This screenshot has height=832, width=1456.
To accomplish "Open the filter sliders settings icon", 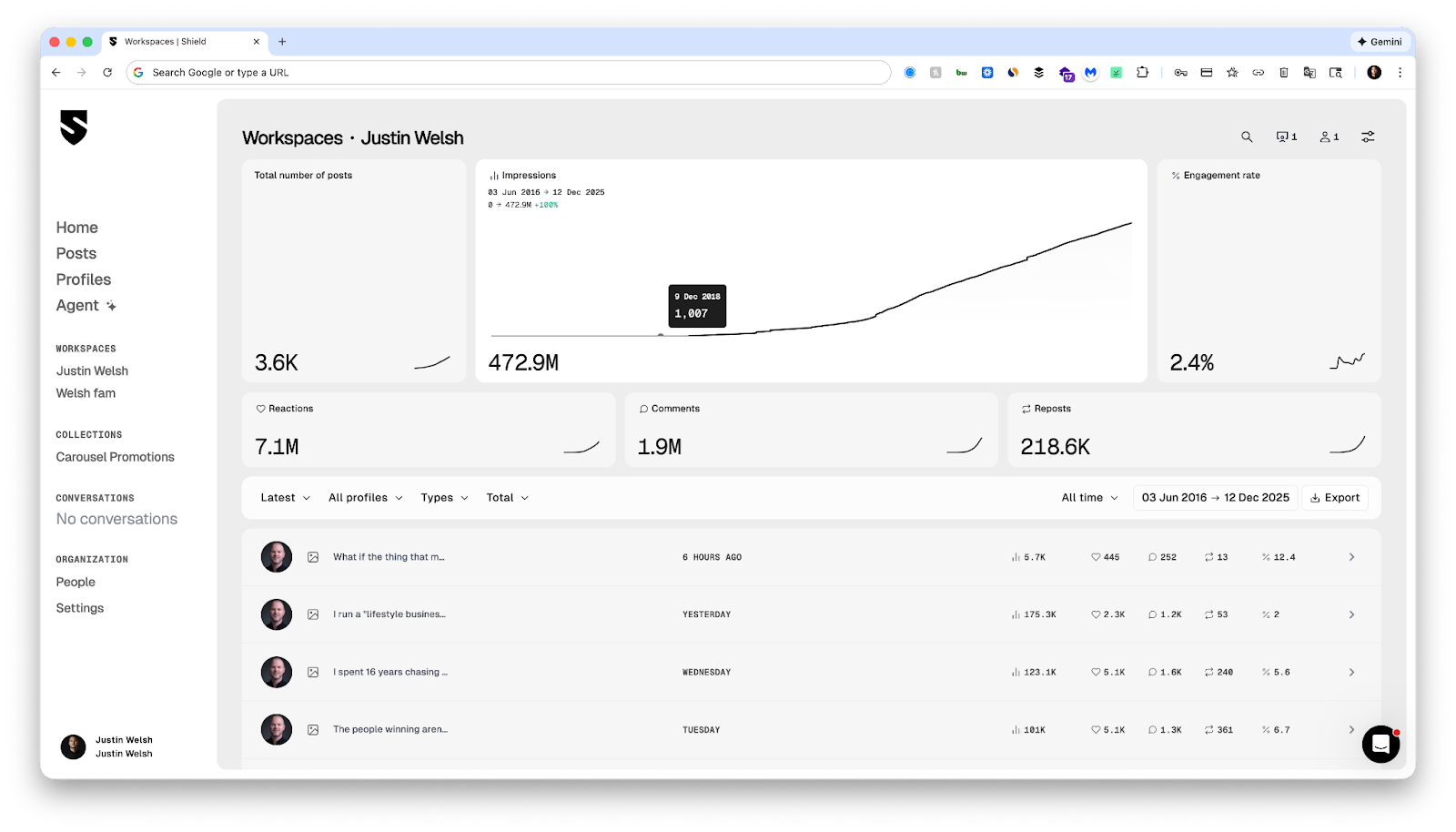I will pos(1368,137).
